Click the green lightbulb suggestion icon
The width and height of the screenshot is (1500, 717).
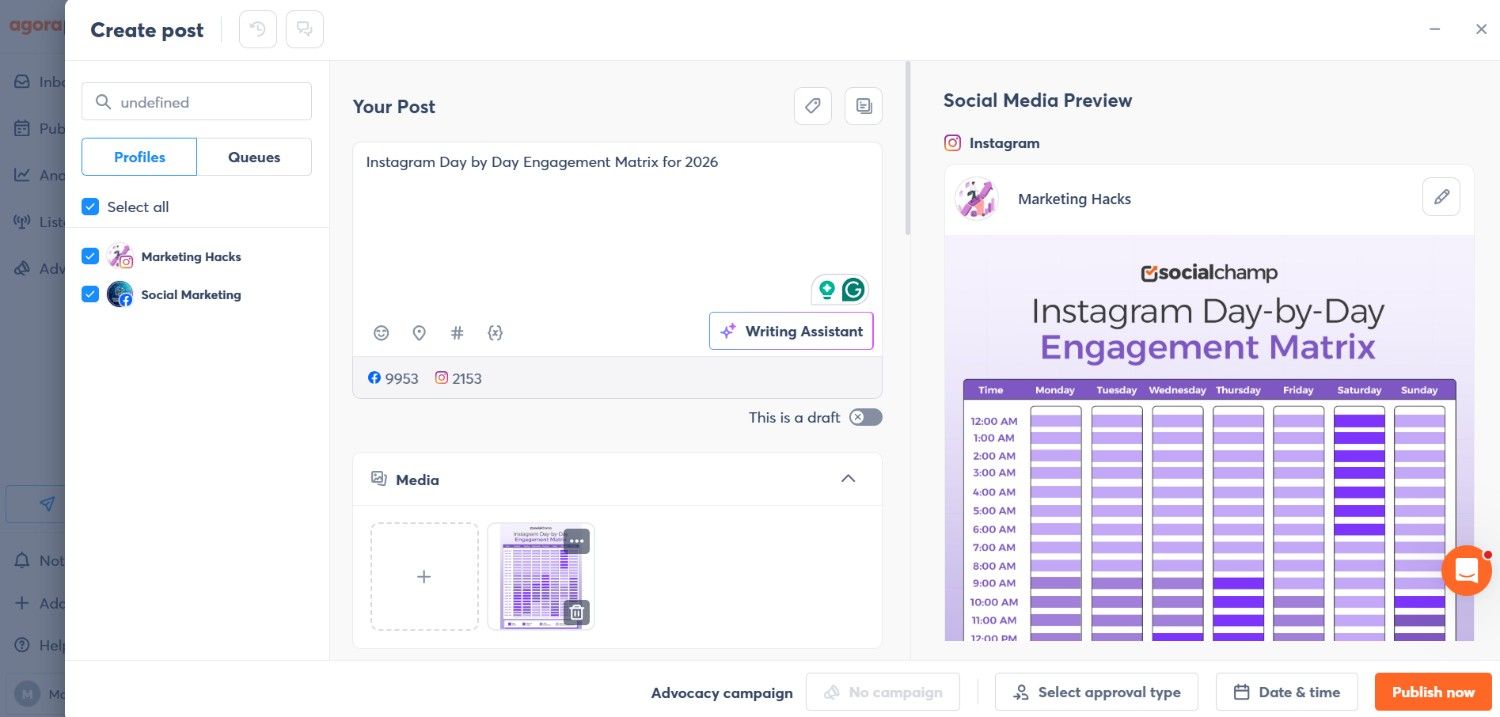pos(826,290)
